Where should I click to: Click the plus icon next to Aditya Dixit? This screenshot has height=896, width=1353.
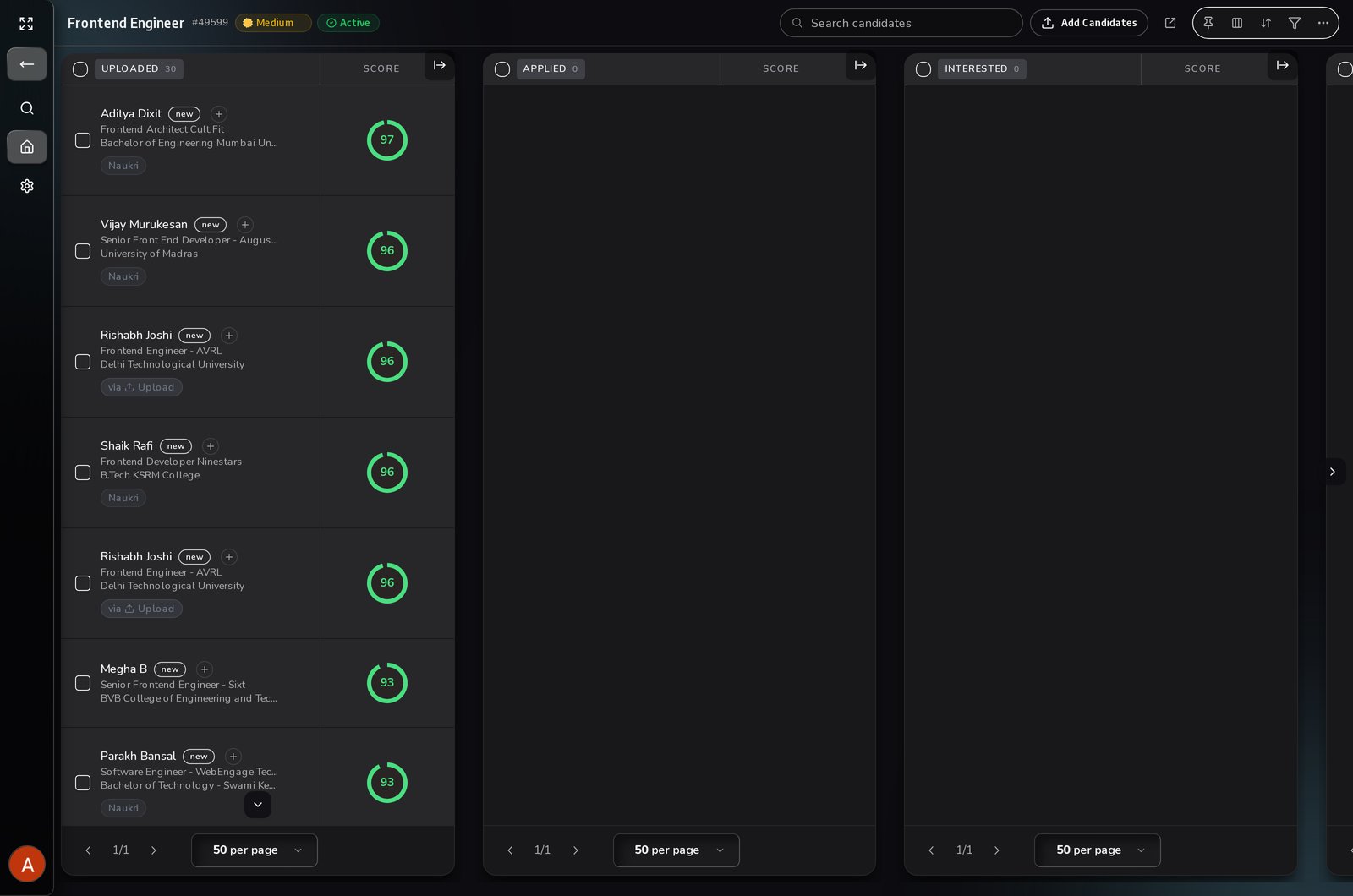(219, 114)
